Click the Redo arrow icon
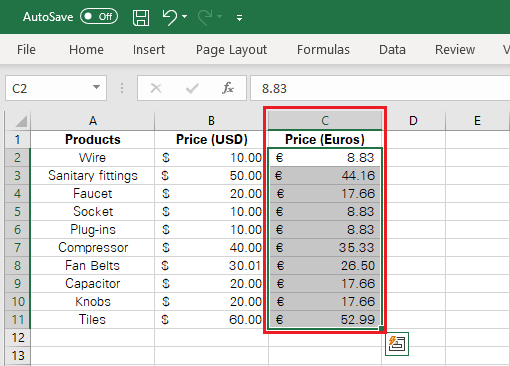 (205, 17)
